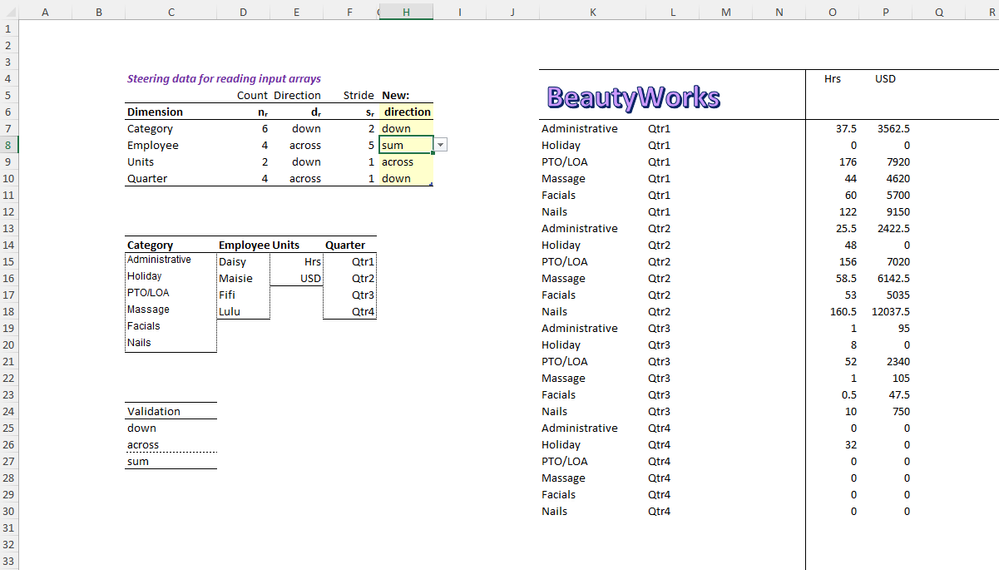Select cell H8 containing sum
This screenshot has height=570, width=999.
click(406, 145)
